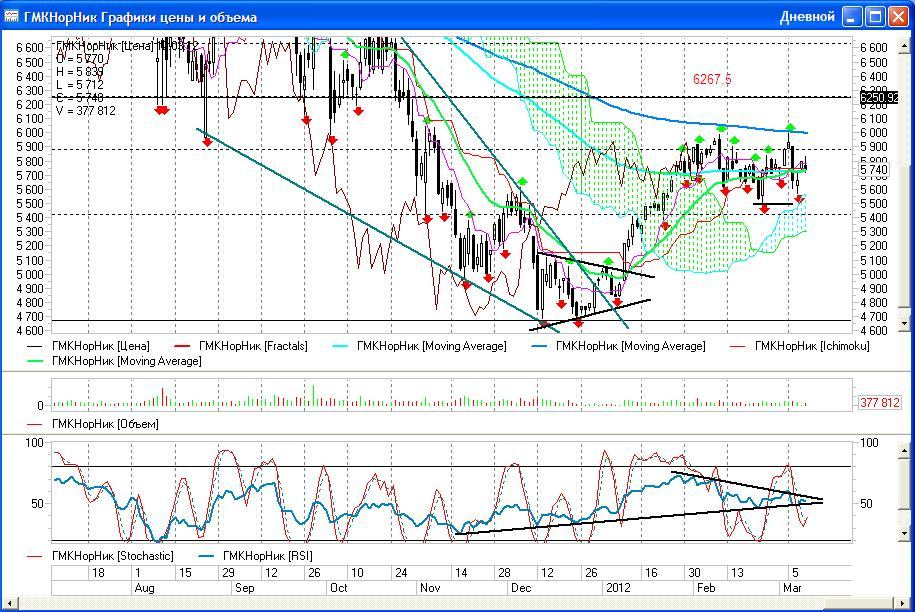This screenshot has height=612, width=915.
Task: Click the red 6267,5 annotation
Action: pos(712,79)
